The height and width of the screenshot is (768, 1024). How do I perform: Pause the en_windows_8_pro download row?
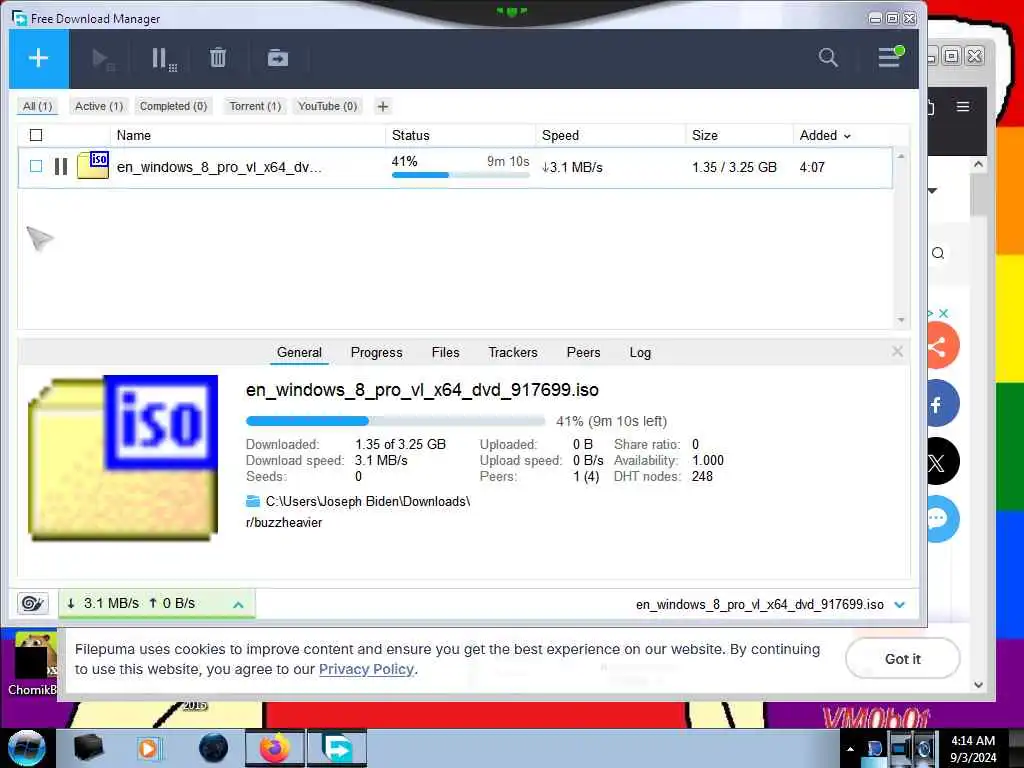tap(61, 167)
